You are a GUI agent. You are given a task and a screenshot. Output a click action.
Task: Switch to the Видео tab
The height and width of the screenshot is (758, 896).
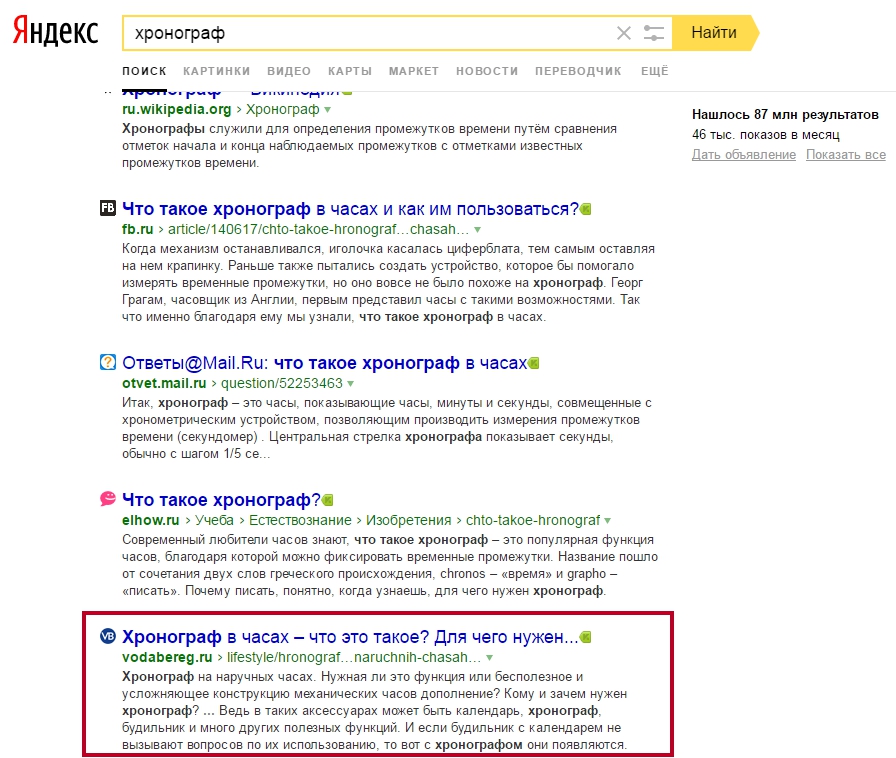289,71
